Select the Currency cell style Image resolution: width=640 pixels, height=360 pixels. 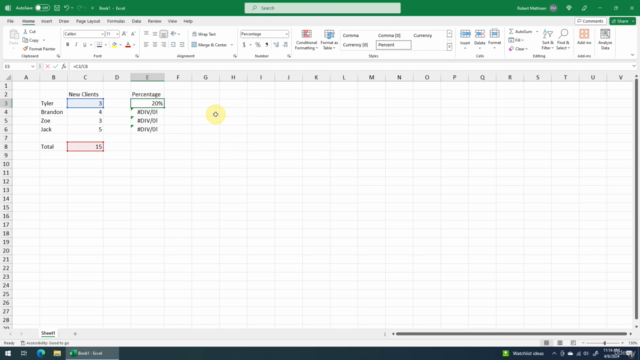[x=422, y=36]
